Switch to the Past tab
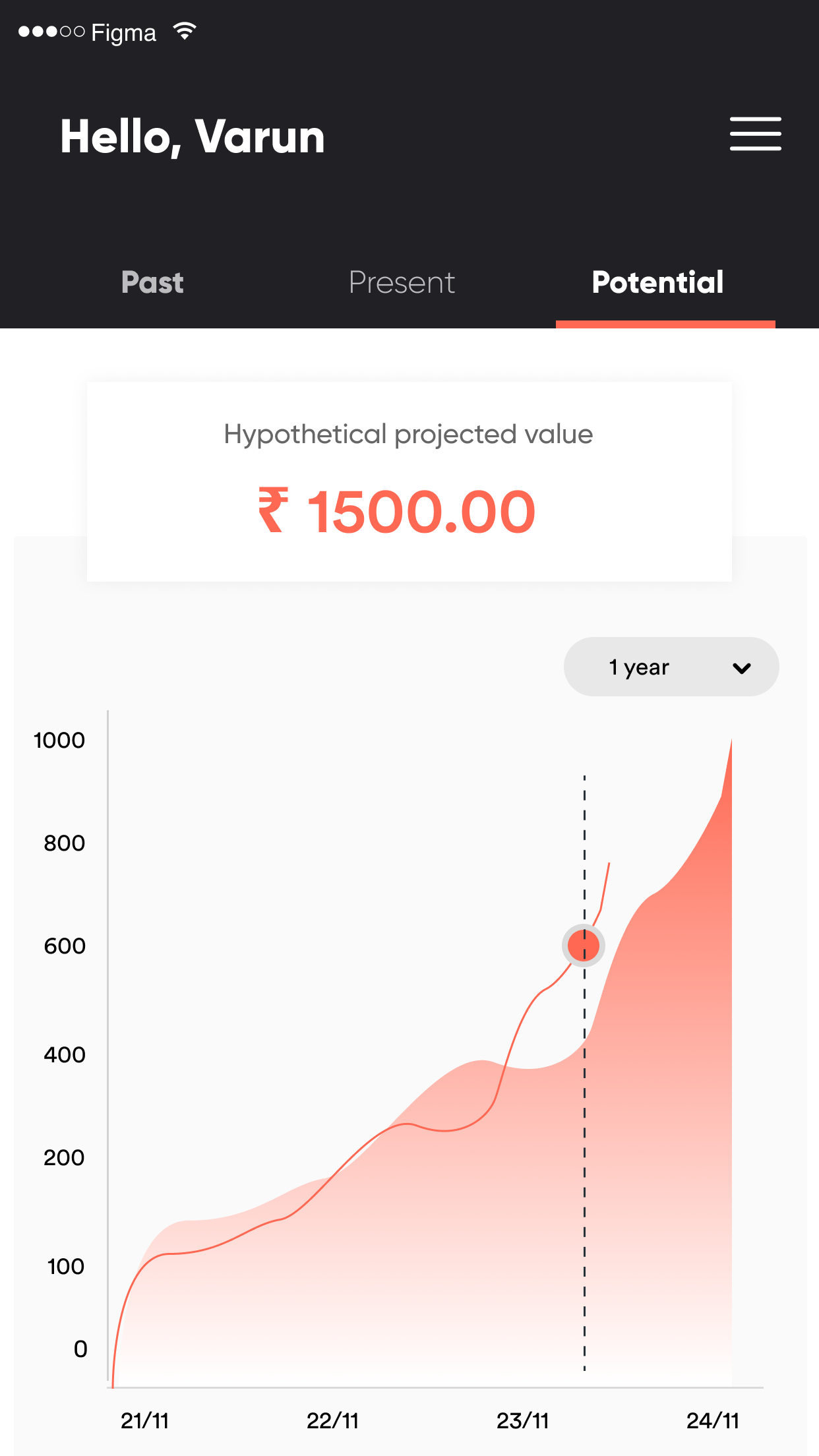819x1456 pixels. [152, 282]
